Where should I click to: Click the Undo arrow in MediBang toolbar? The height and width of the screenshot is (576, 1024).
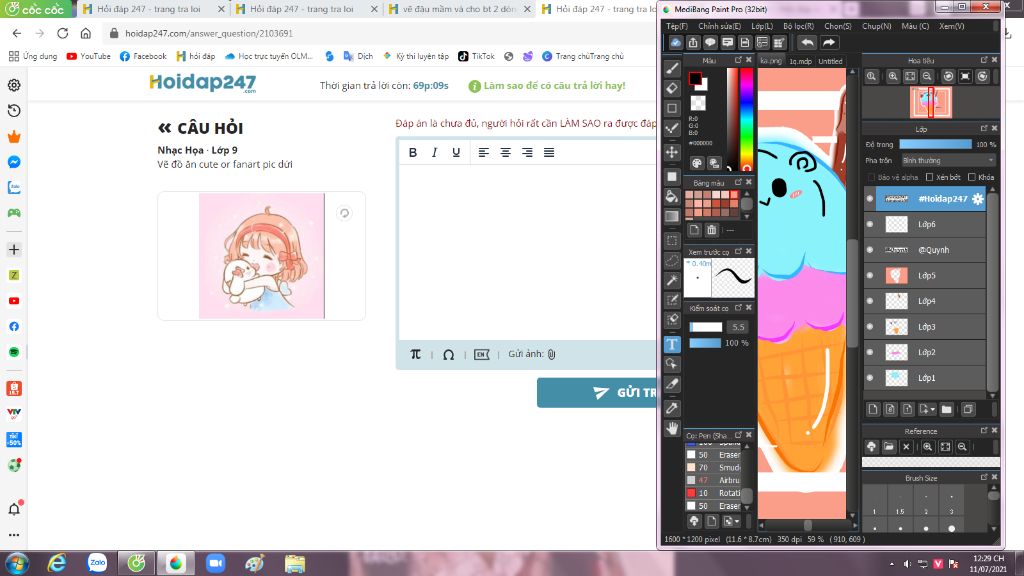tap(807, 42)
